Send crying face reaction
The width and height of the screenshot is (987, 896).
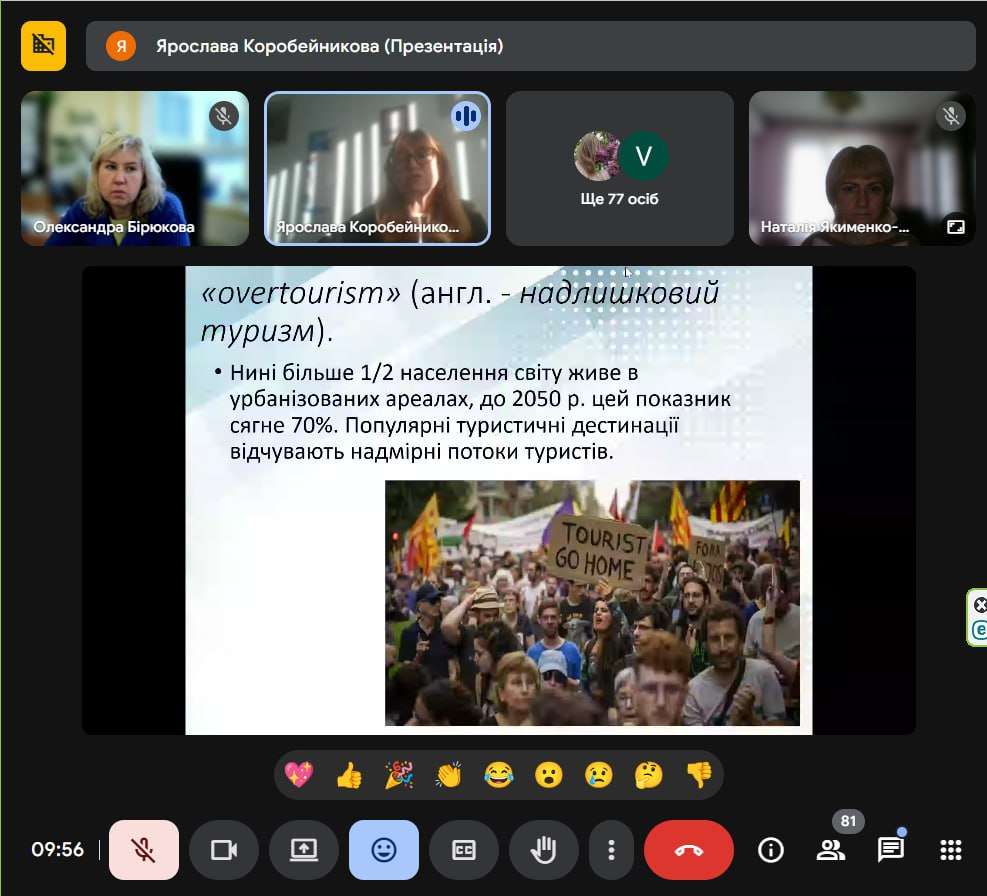pyautogui.click(x=599, y=774)
